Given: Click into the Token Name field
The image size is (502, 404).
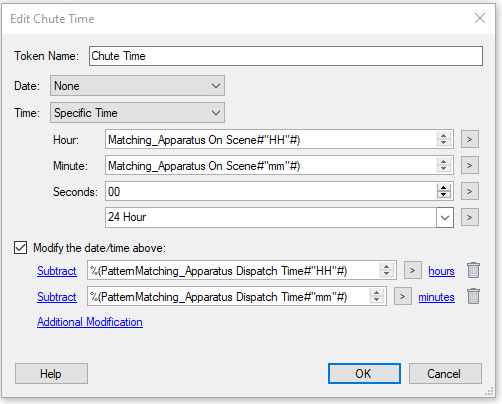Looking at the screenshot, I should tap(286, 56).
